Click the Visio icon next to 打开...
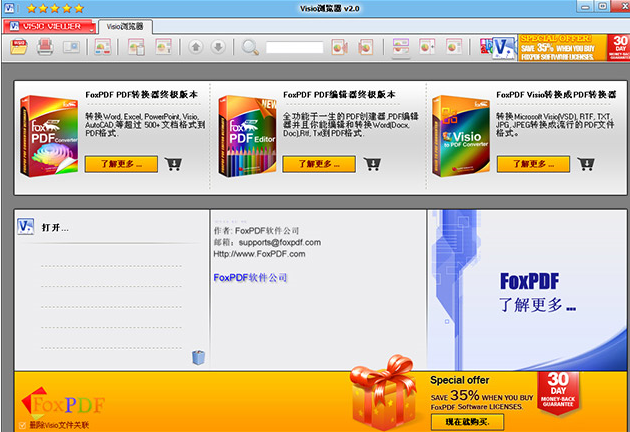 (x=26, y=227)
